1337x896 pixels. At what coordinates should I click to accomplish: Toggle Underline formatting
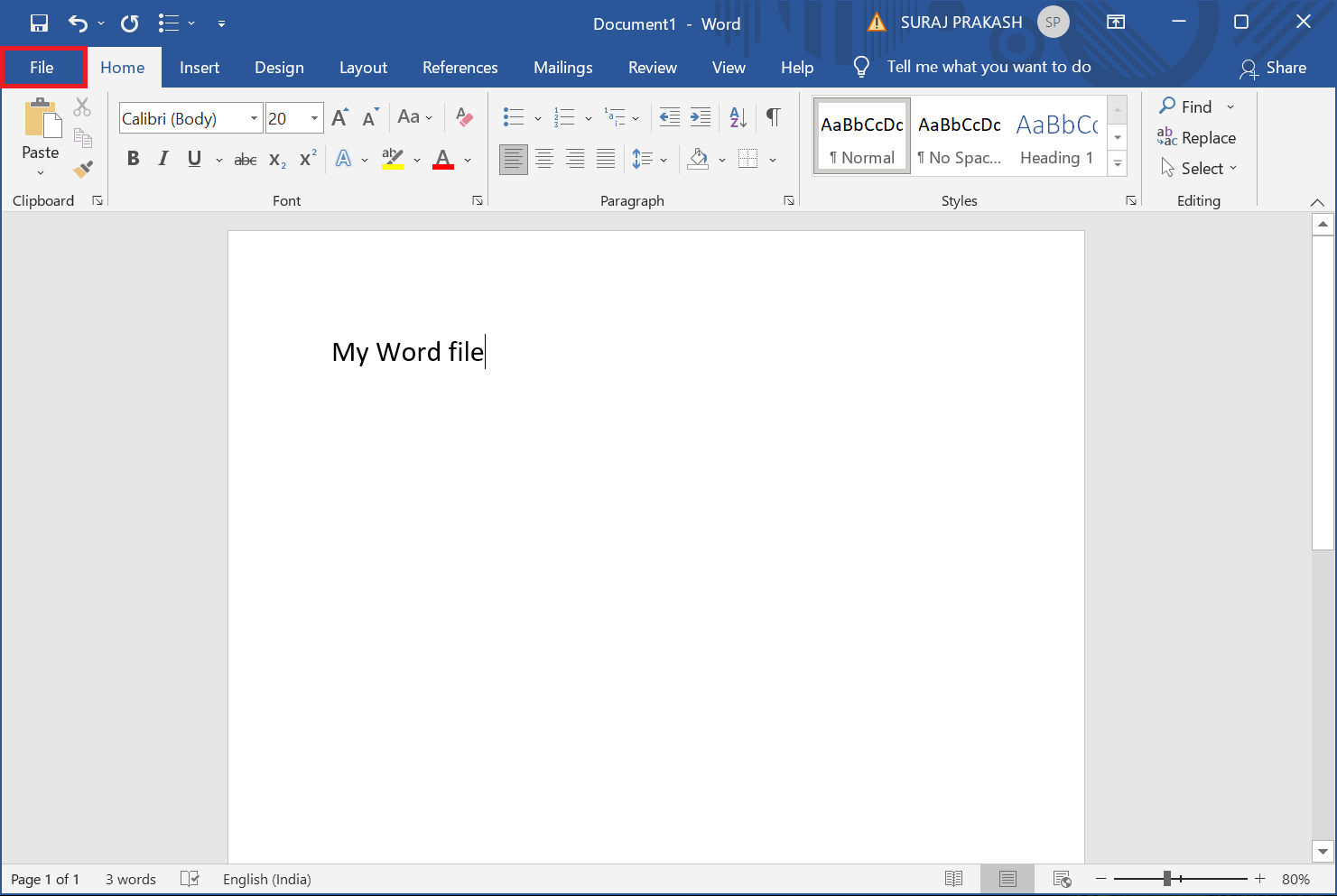tap(194, 159)
